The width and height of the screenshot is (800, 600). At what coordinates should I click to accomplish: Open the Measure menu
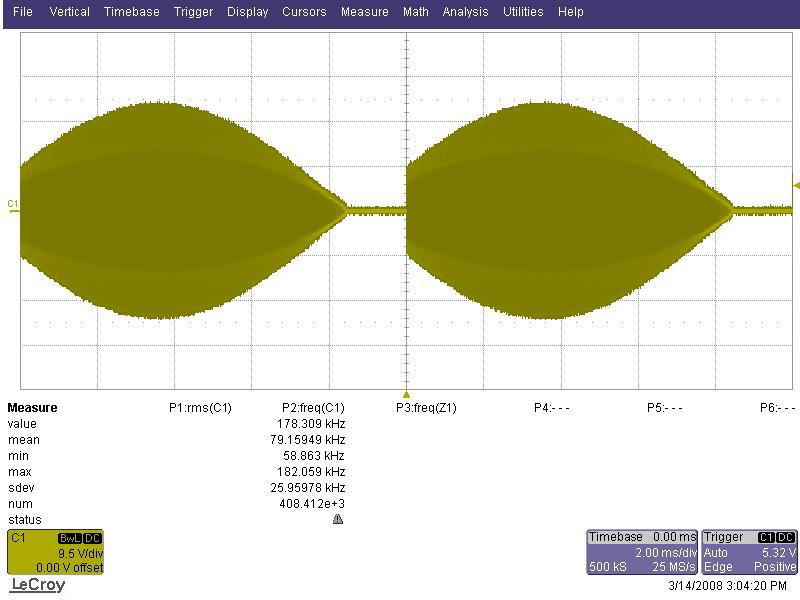(365, 12)
